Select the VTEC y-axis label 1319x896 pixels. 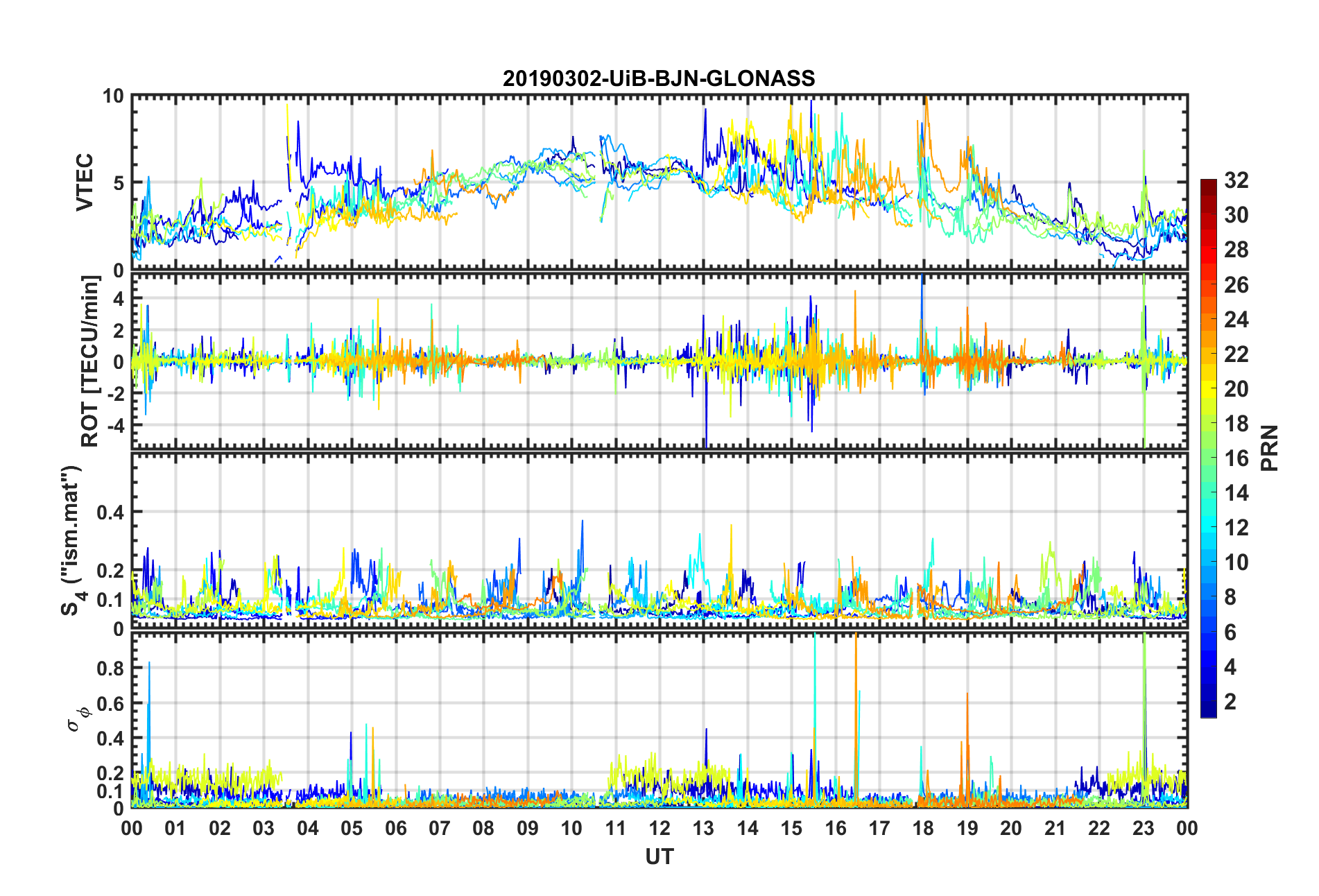tap(85, 182)
